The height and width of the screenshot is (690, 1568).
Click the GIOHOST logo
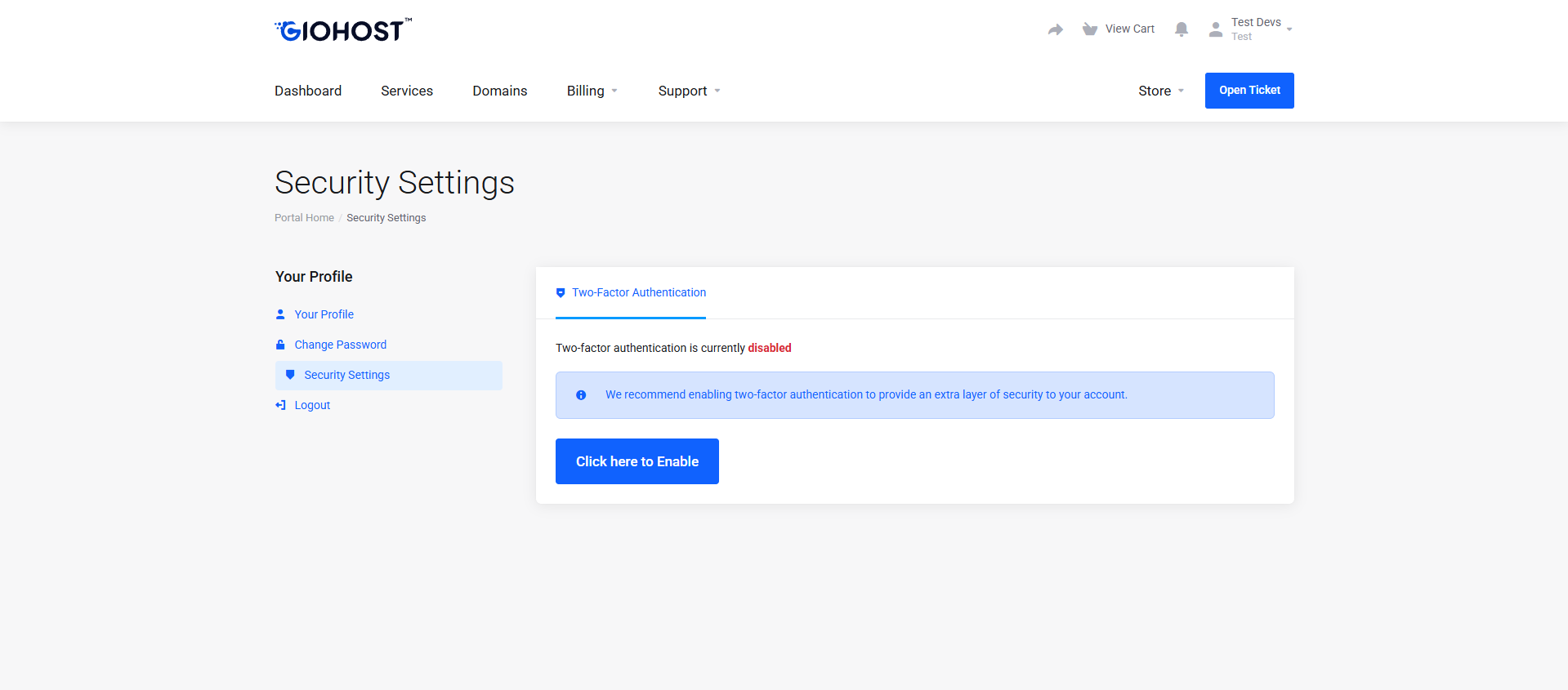click(343, 30)
